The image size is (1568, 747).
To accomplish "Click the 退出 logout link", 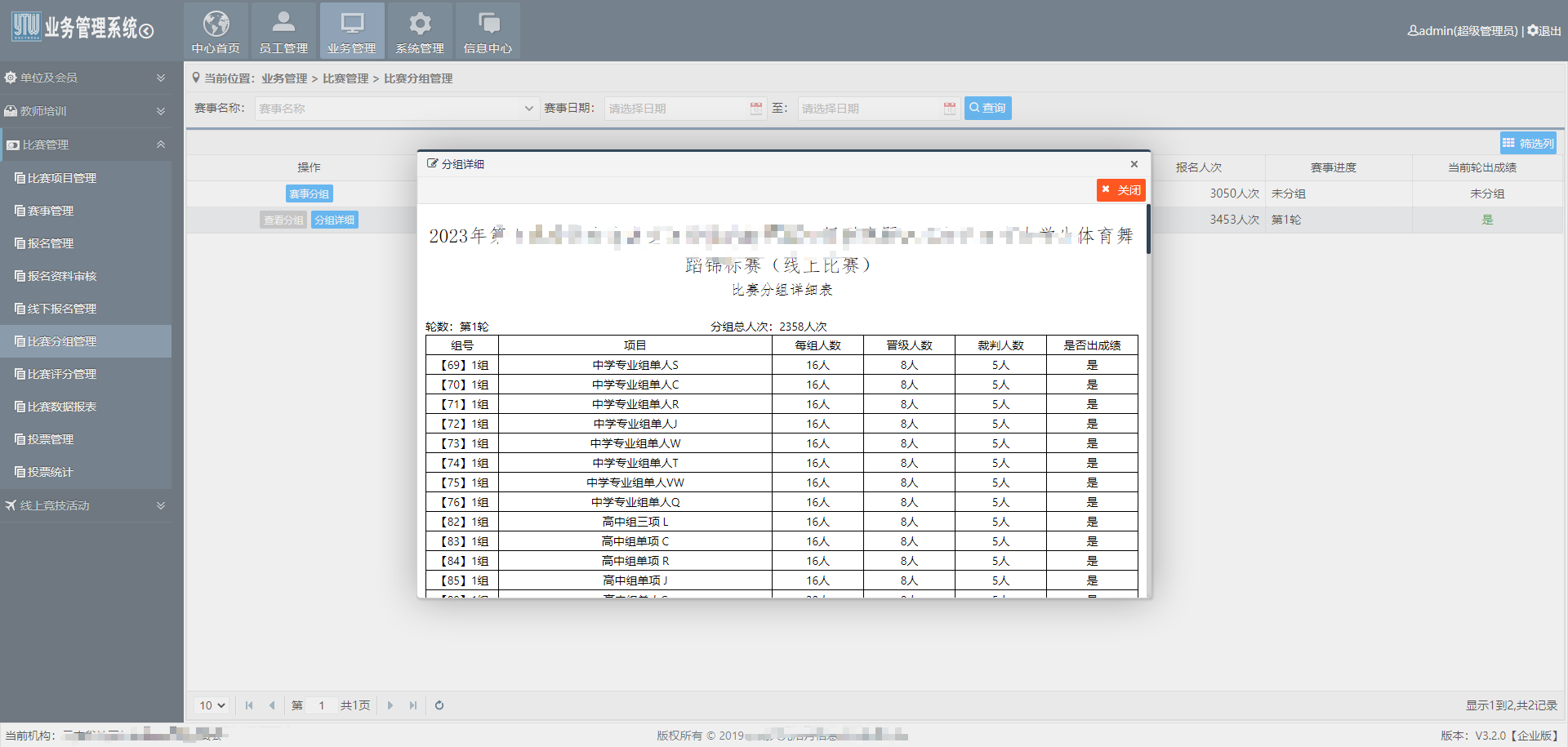I will click(x=1544, y=30).
